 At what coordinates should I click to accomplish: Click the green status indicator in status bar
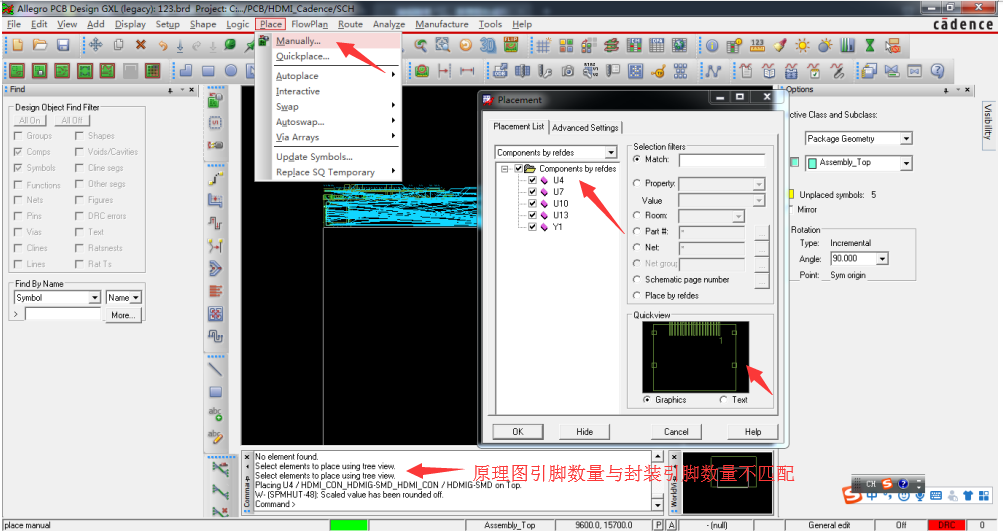coord(349,525)
